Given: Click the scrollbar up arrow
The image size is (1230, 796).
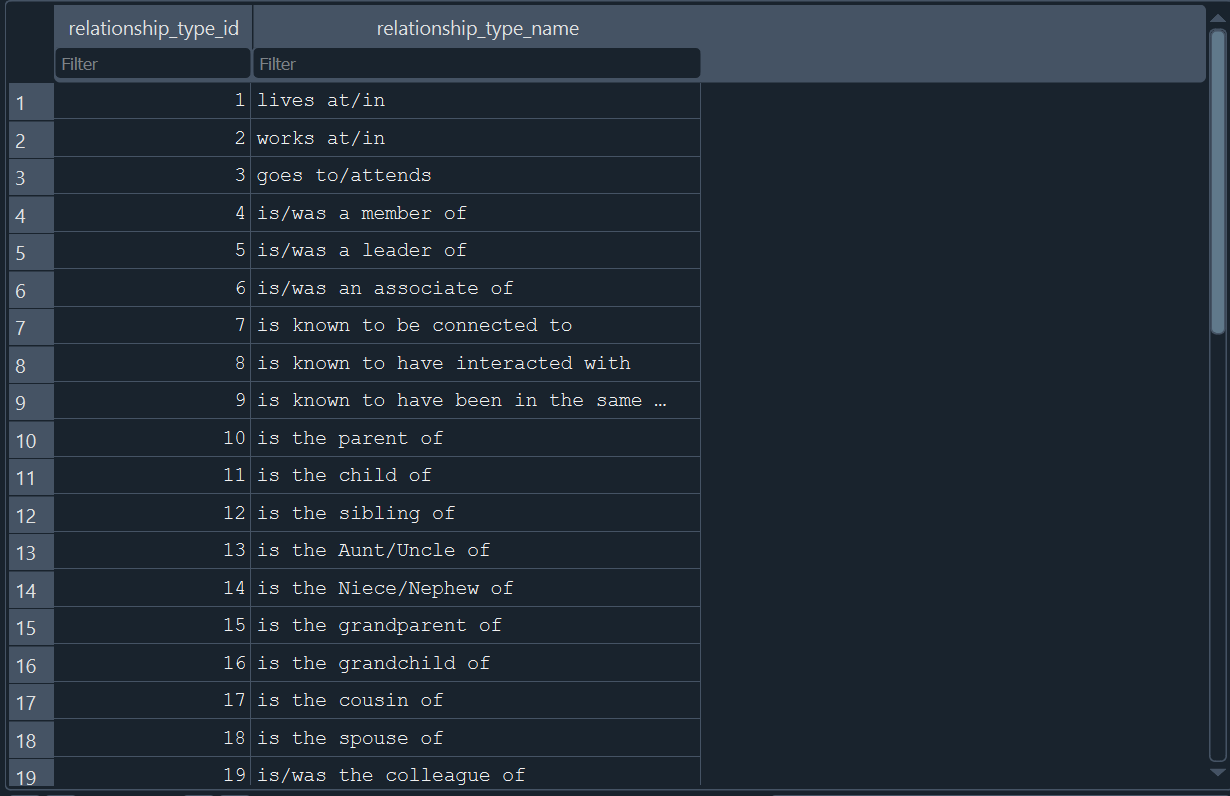Looking at the screenshot, I should coord(1217,18).
